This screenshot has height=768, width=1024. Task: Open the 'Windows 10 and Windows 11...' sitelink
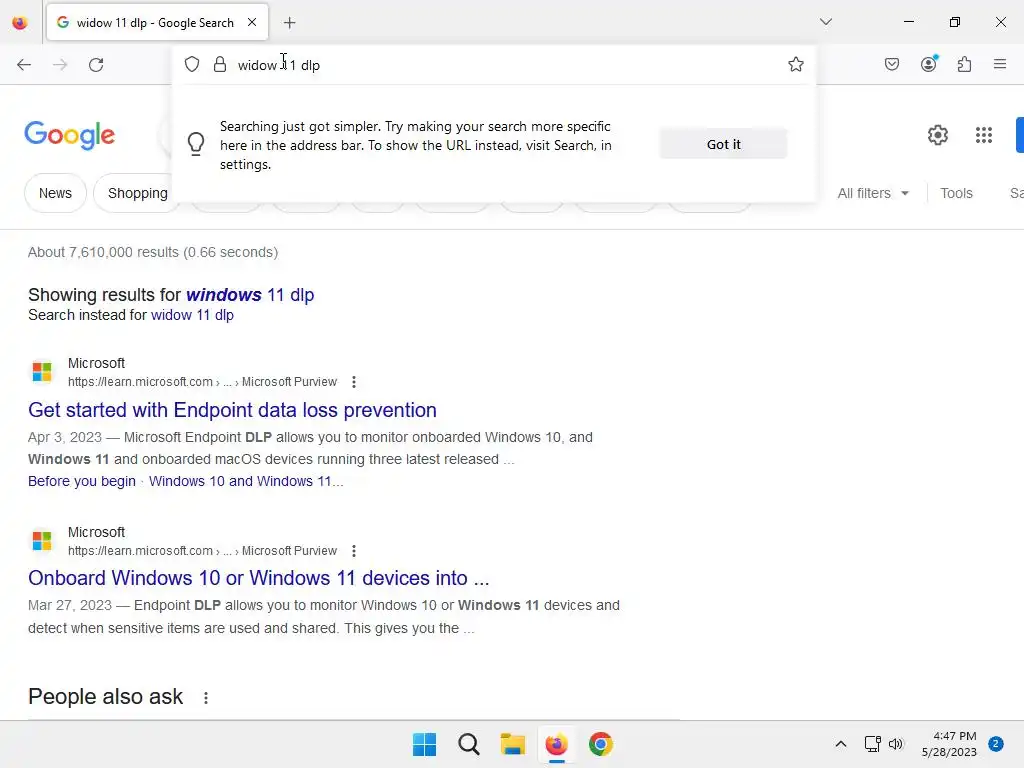[246, 481]
